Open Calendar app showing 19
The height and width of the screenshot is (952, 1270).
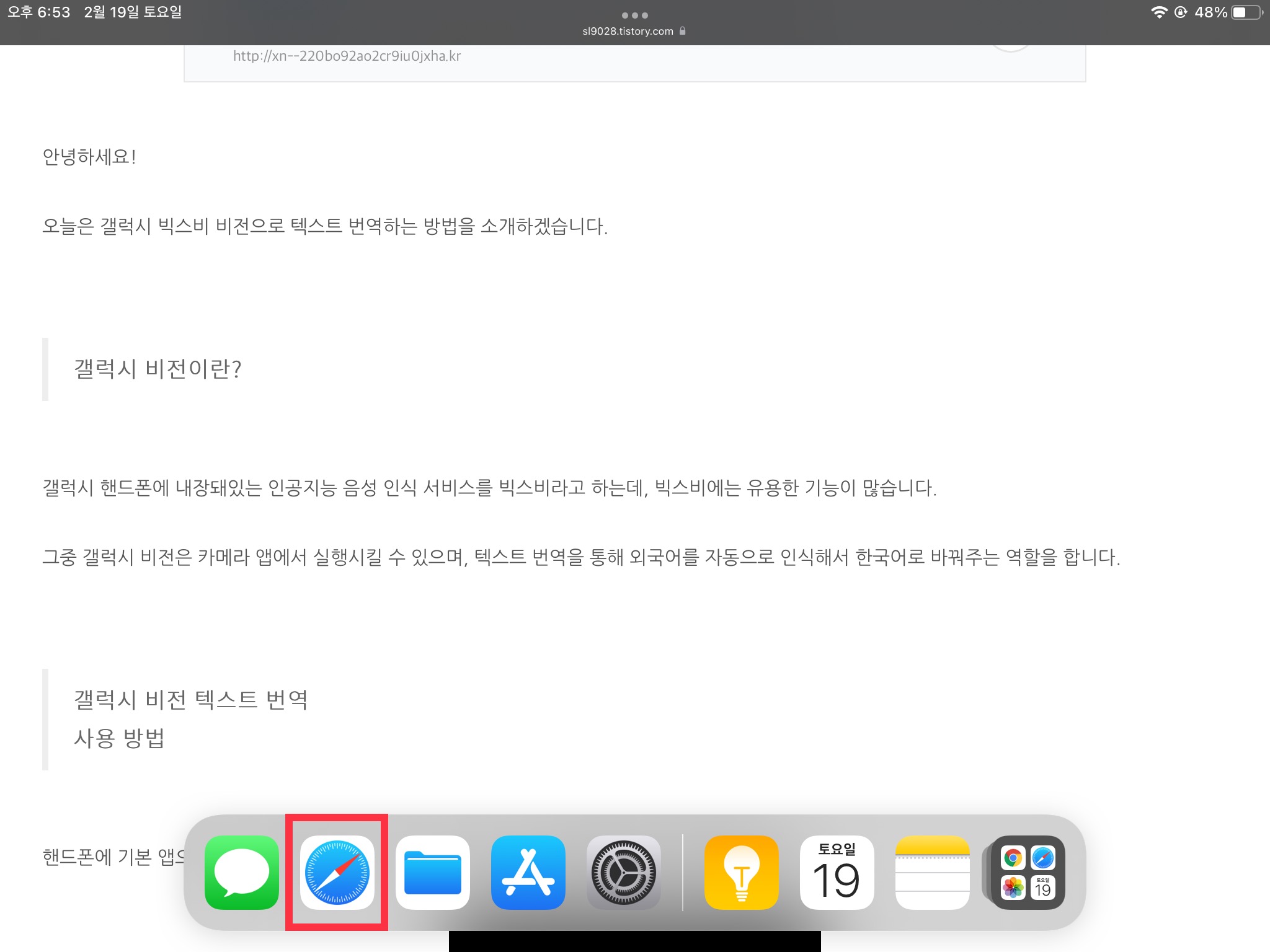(x=837, y=872)
